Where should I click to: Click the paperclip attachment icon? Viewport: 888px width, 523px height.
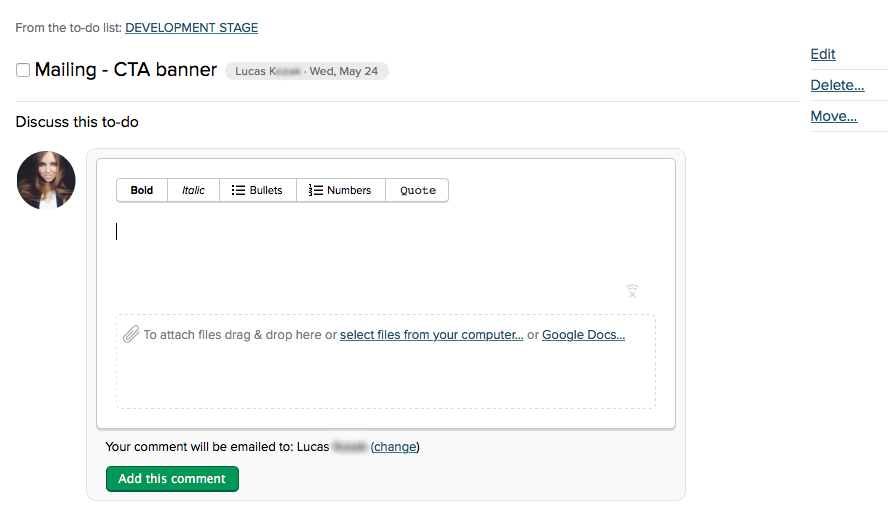pos(130,335)
